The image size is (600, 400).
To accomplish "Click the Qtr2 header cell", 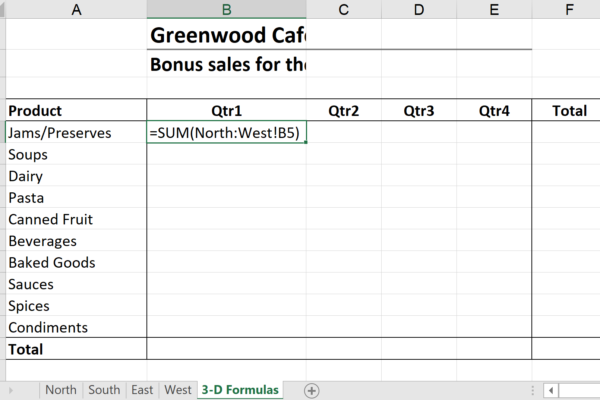I will tap(344, 111).
